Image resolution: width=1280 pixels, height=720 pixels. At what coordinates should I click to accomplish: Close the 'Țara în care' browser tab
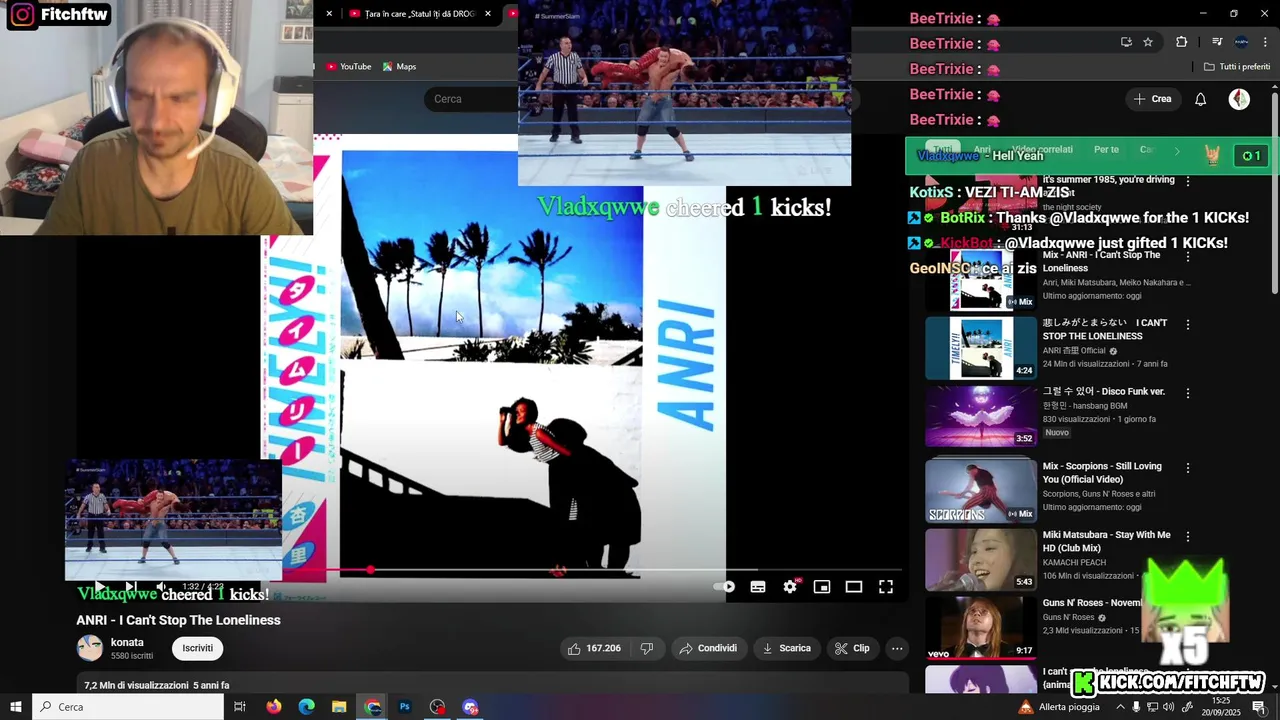pos(488,14)
